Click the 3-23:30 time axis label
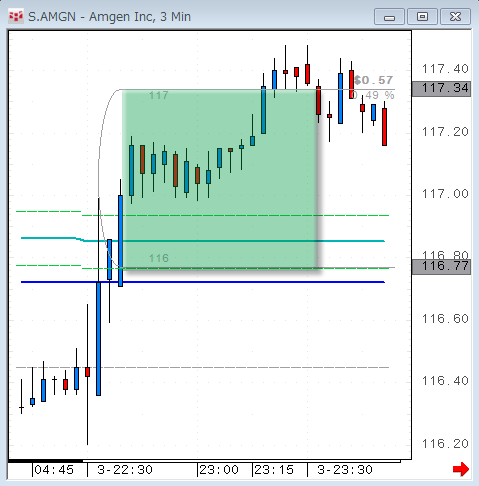This screenshot has height=486, width=479. (x=345, y=470)
